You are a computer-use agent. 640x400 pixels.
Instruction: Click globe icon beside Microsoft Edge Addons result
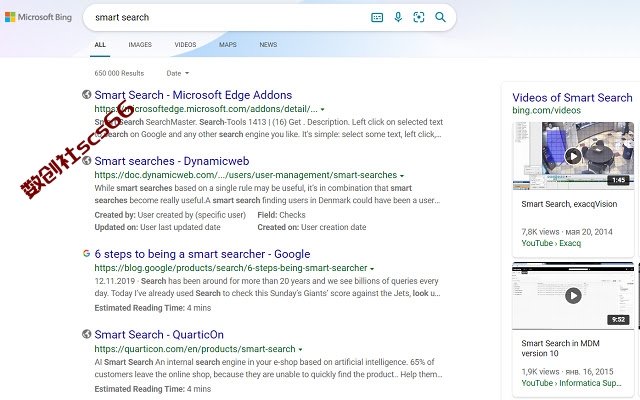click(87, 94)
